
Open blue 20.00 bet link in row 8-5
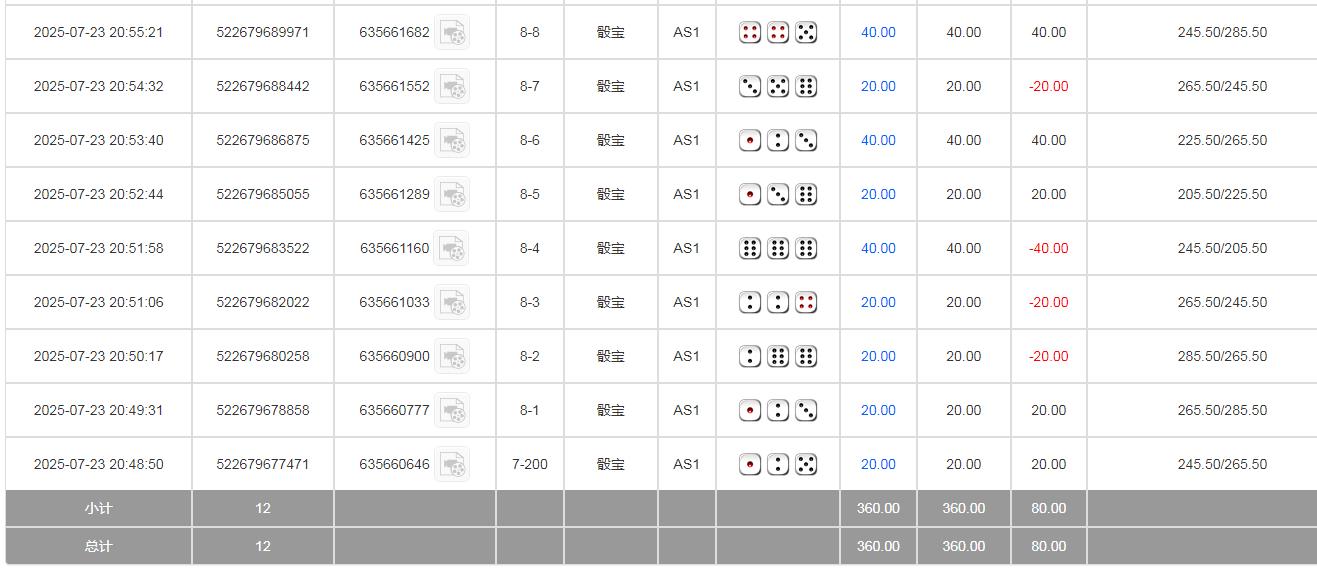coord(878,195)
